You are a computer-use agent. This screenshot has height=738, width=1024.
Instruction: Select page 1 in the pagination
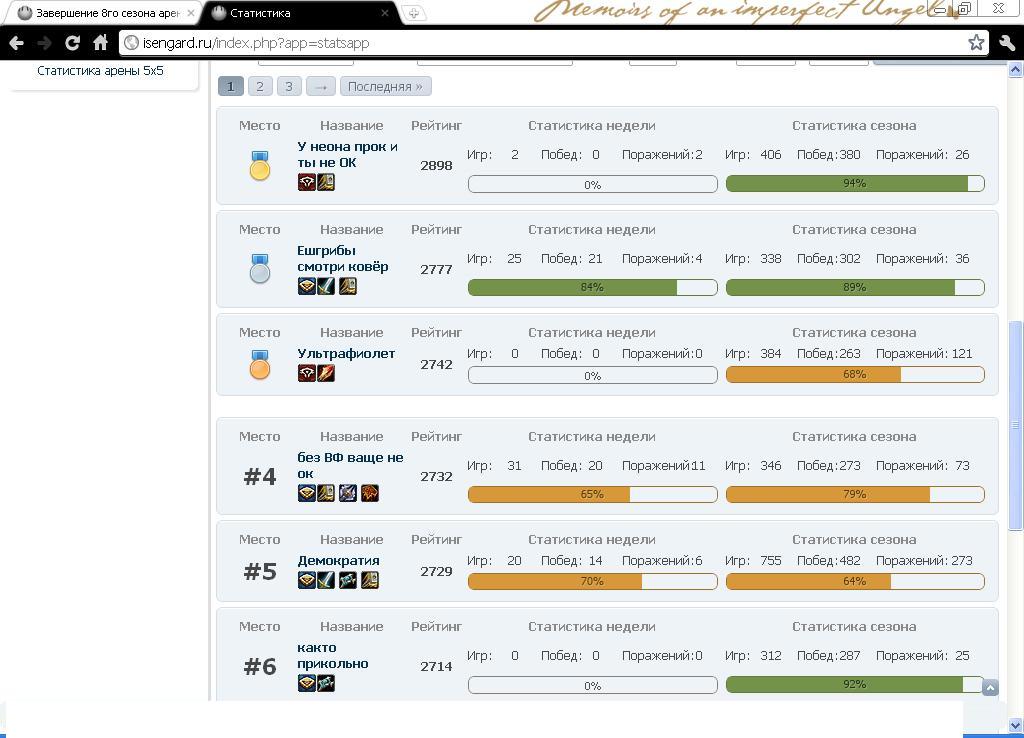coord(231,86)
